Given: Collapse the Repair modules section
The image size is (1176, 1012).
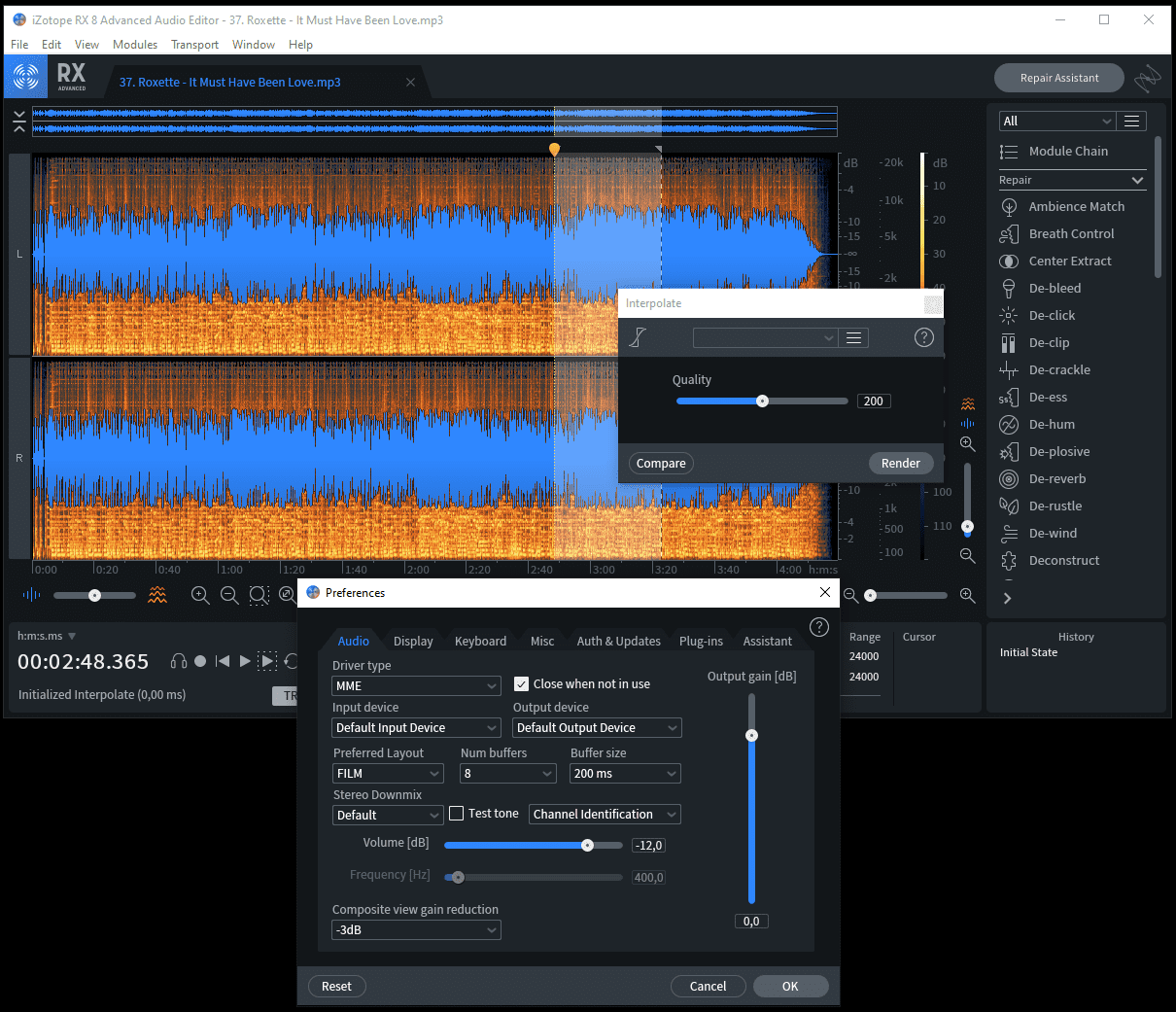Looking at the screenshot, I should (1138, 180).
